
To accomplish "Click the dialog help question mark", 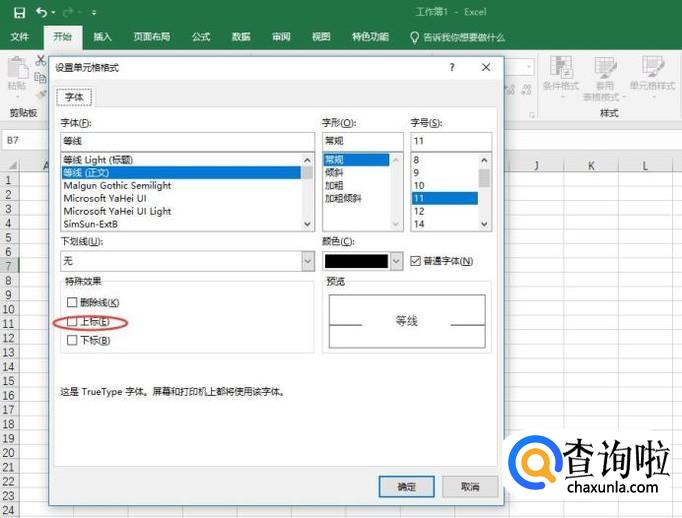I will 452,67.
